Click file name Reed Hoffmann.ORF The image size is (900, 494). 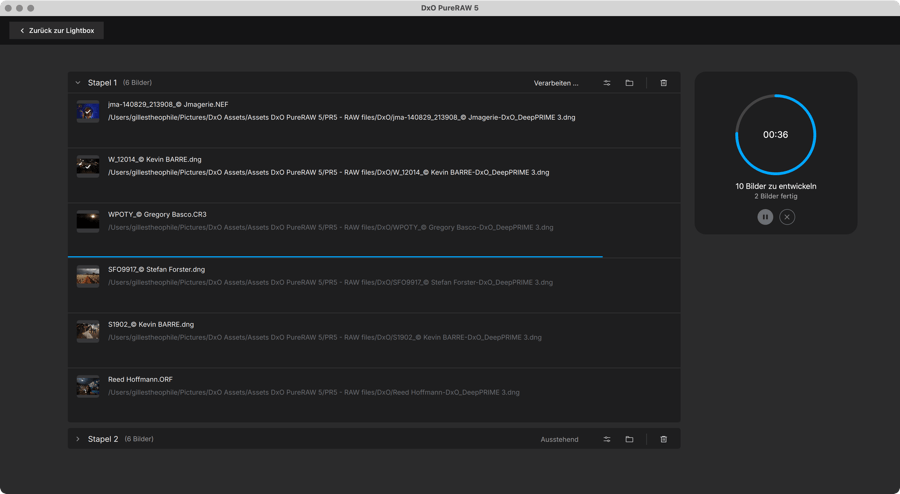pos(140,380)
